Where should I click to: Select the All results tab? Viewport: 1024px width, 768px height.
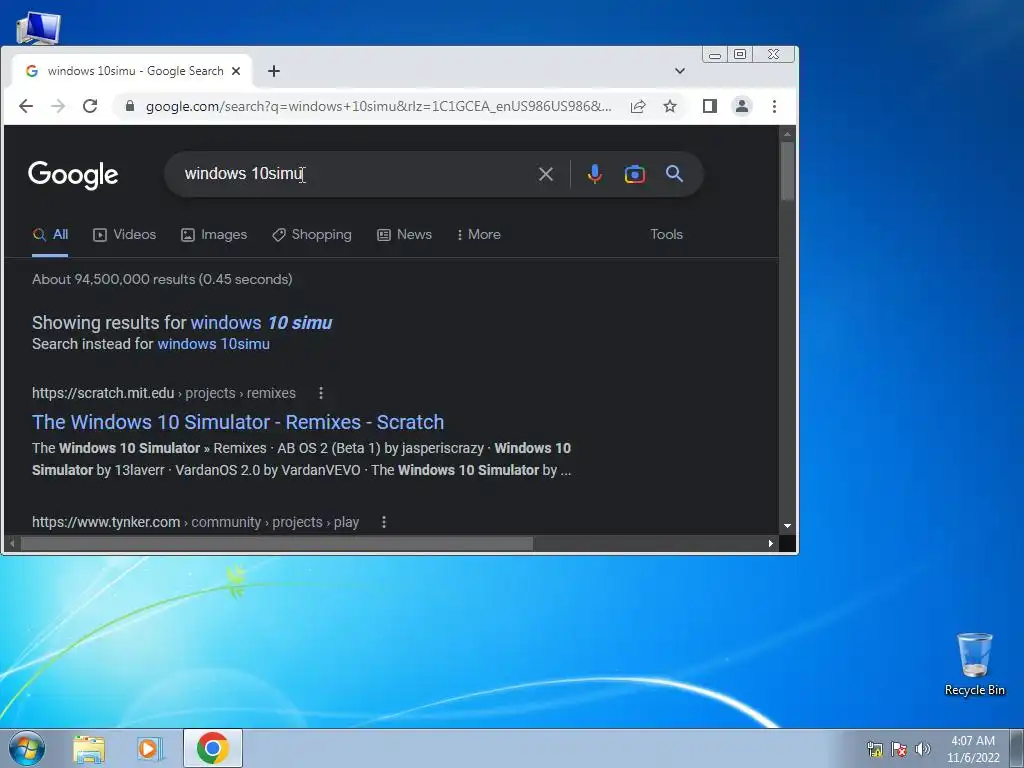[50, 234]
